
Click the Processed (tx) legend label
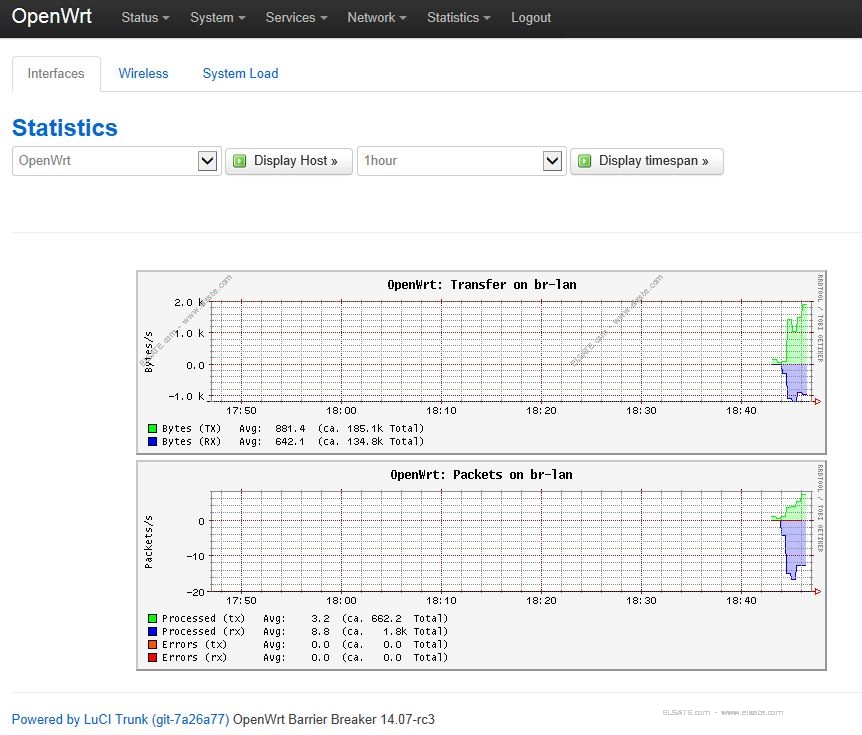coord(203,618)
